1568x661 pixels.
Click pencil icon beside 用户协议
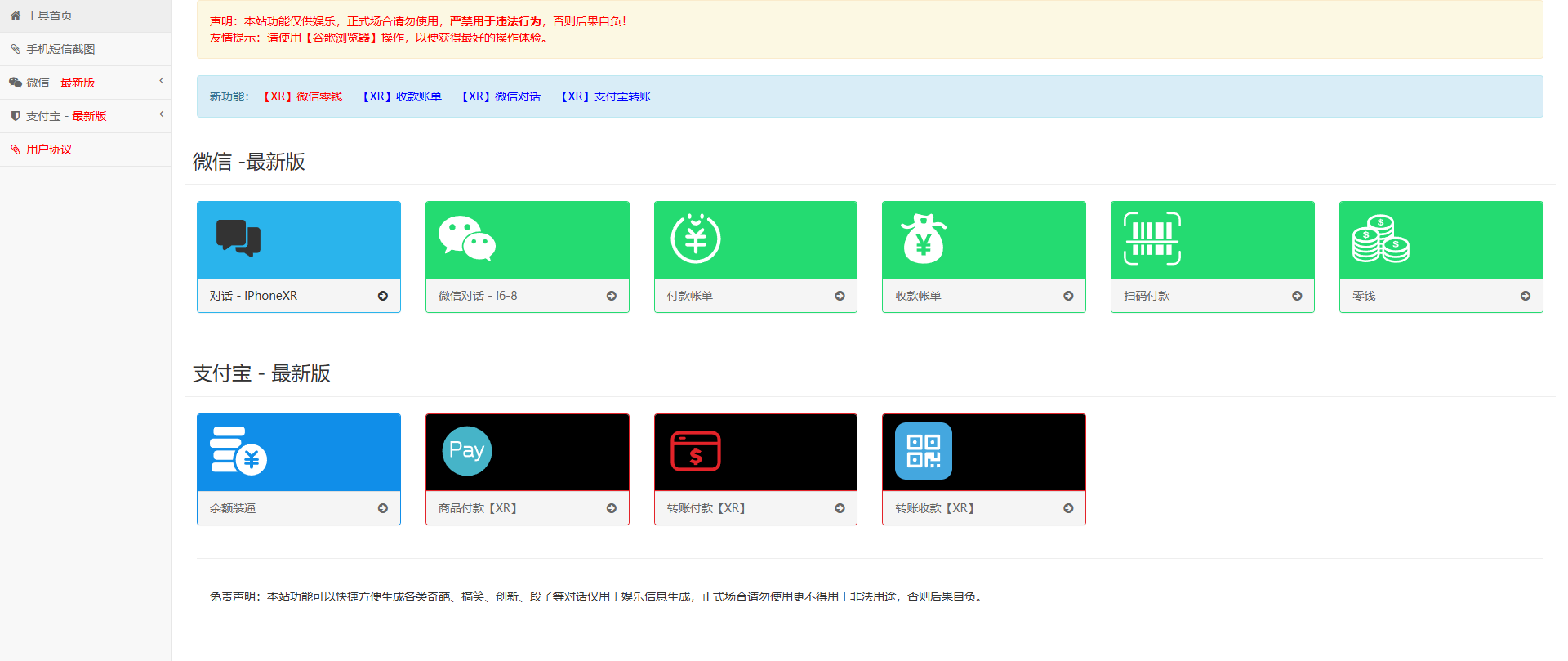[x=16, y=150]
